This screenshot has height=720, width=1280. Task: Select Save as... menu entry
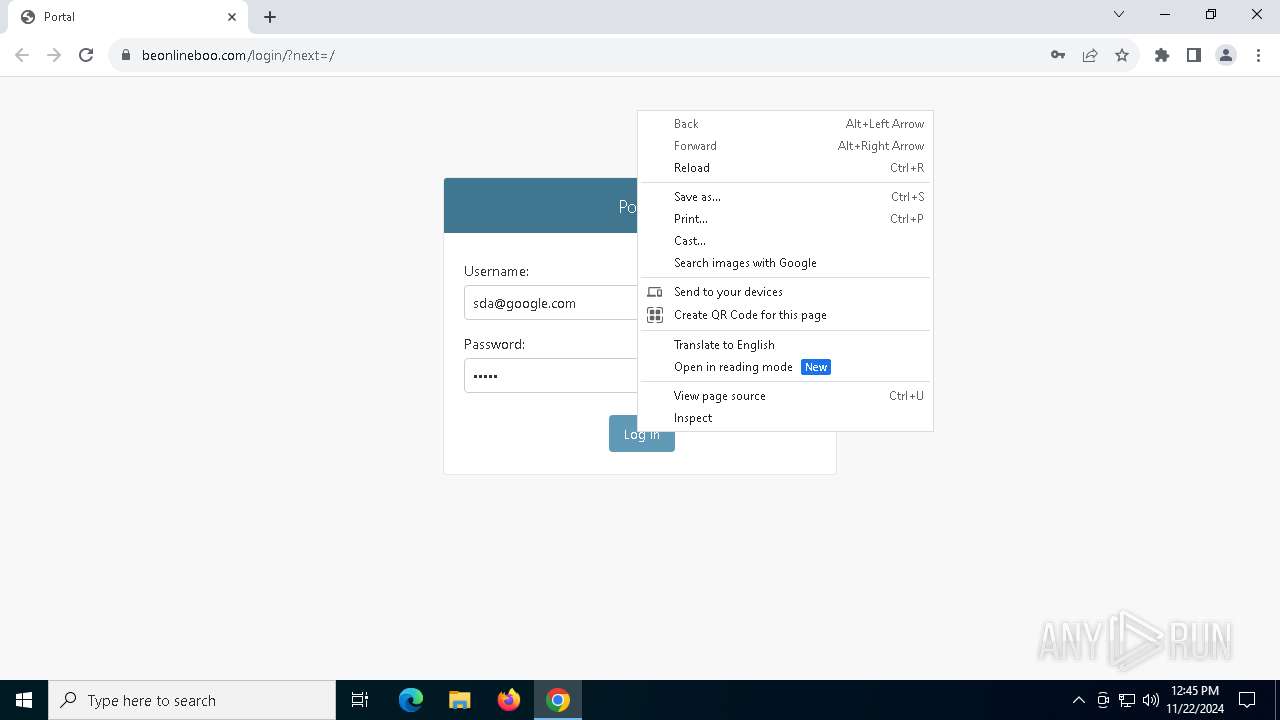tap(785, 197)
